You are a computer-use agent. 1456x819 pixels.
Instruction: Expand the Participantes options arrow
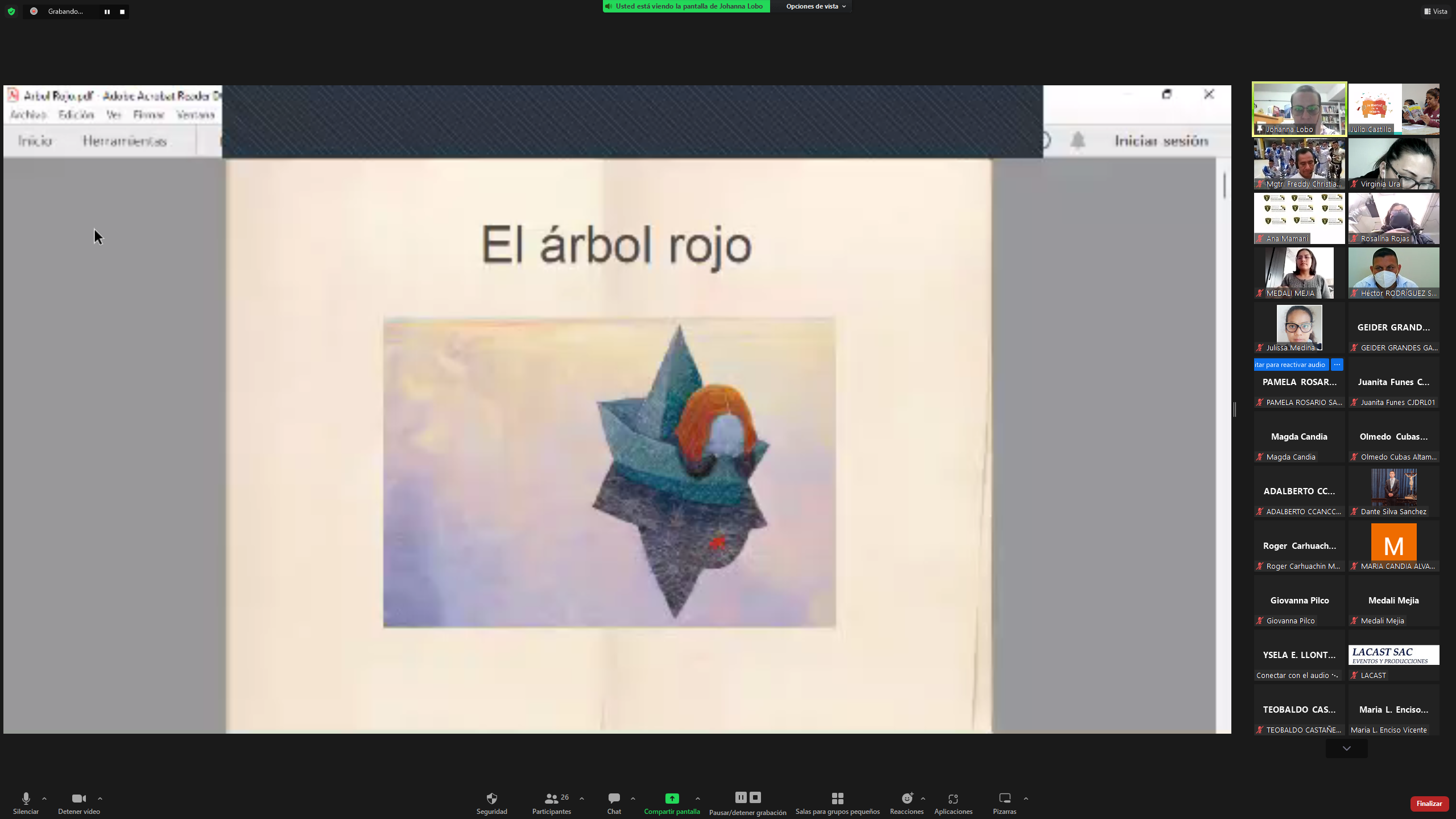tap(582, 799)
